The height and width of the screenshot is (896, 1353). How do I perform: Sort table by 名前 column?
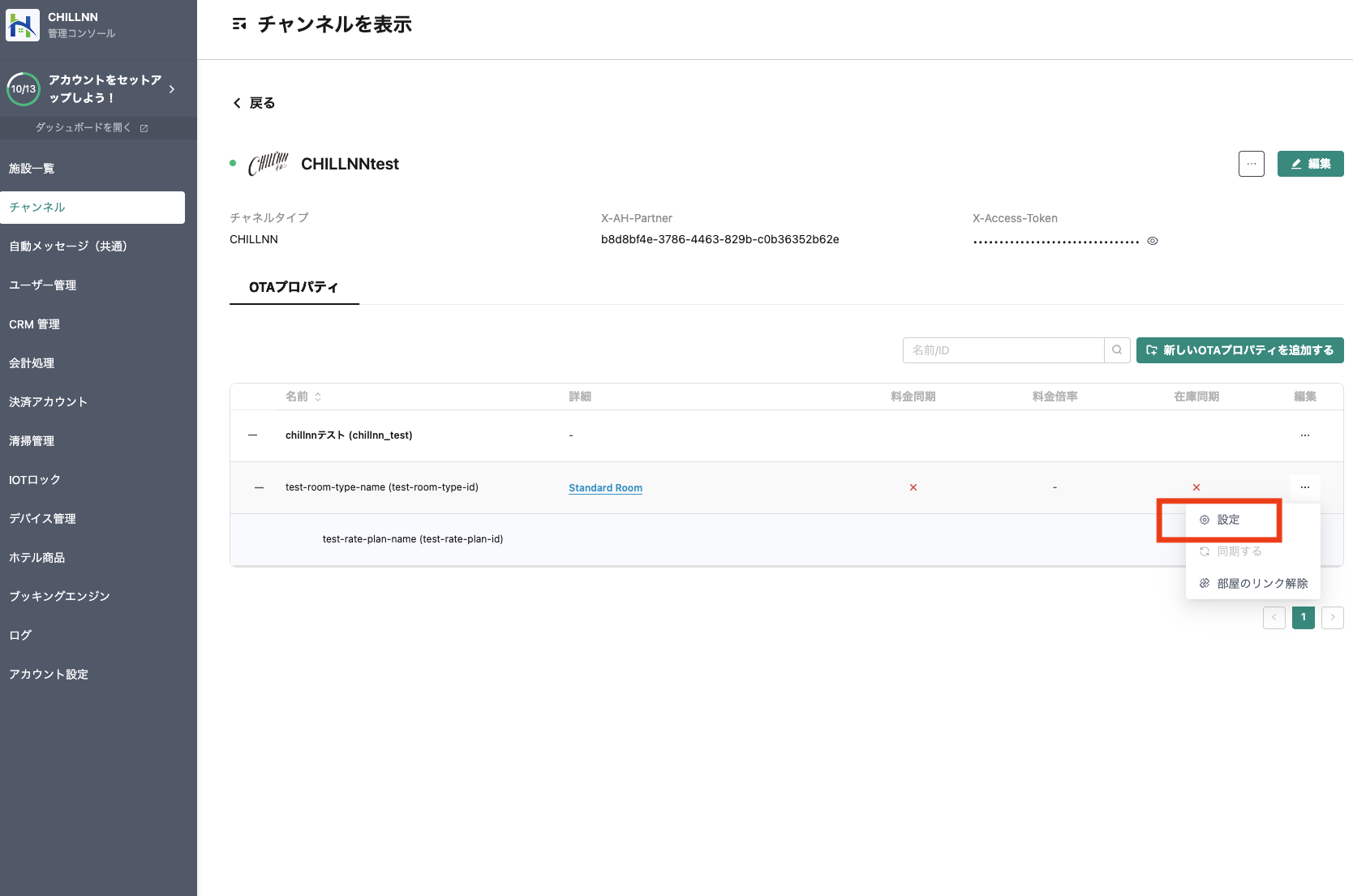coord(303,397)
